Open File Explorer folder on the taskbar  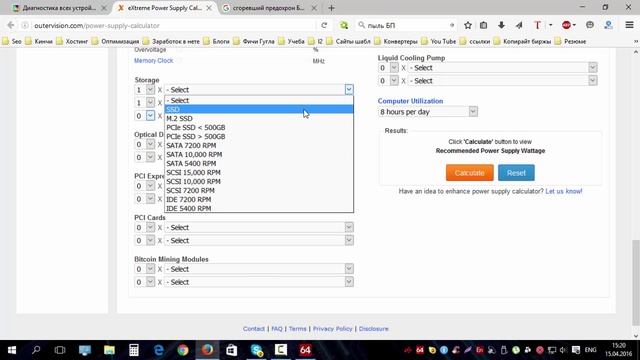coord(109,350)
